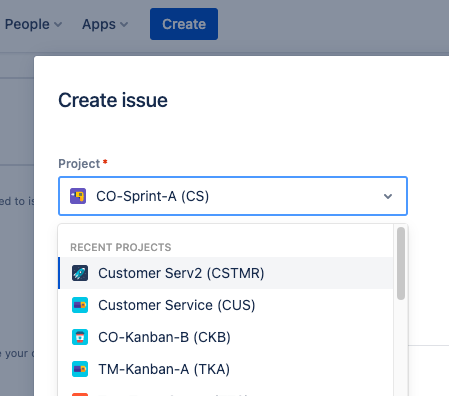Open the Apps menu

pos(105,24)
